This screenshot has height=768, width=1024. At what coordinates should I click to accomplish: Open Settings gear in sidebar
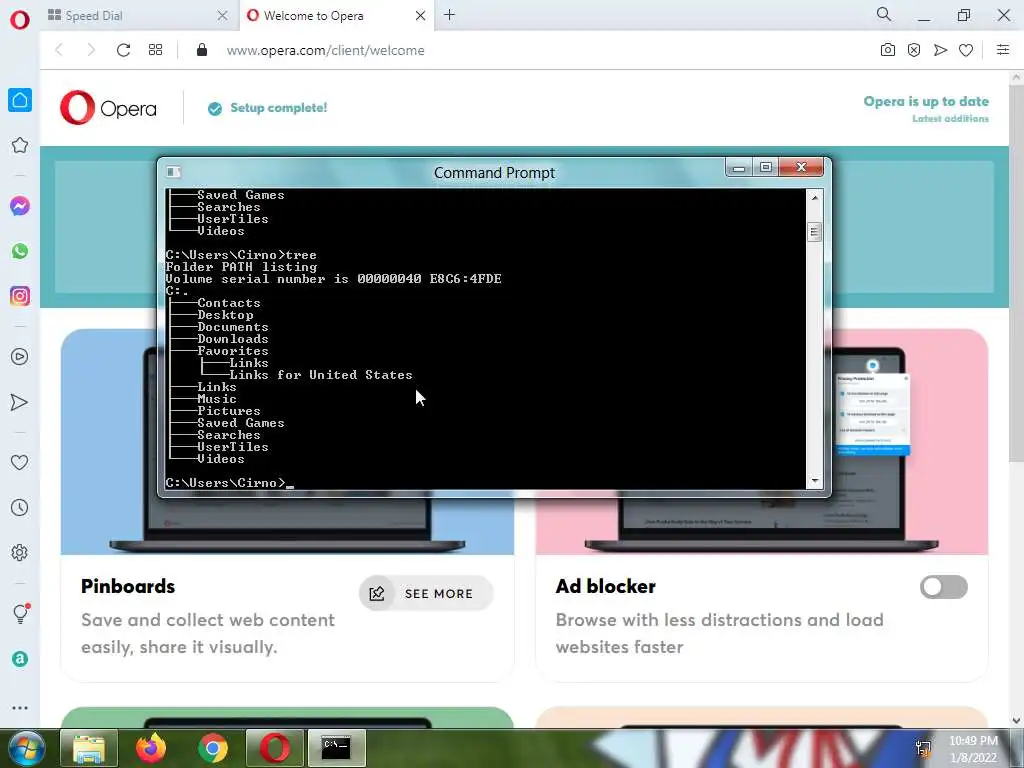20,552
